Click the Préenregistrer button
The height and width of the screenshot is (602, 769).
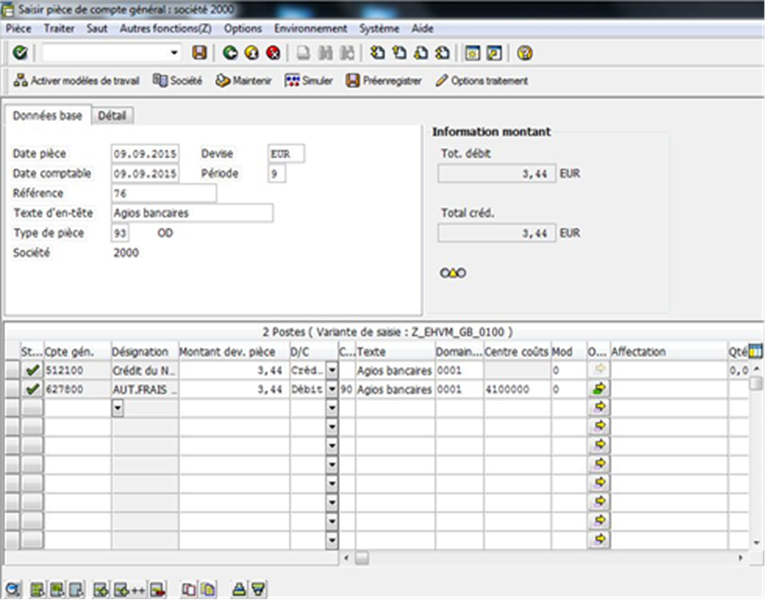click(384, 80)
